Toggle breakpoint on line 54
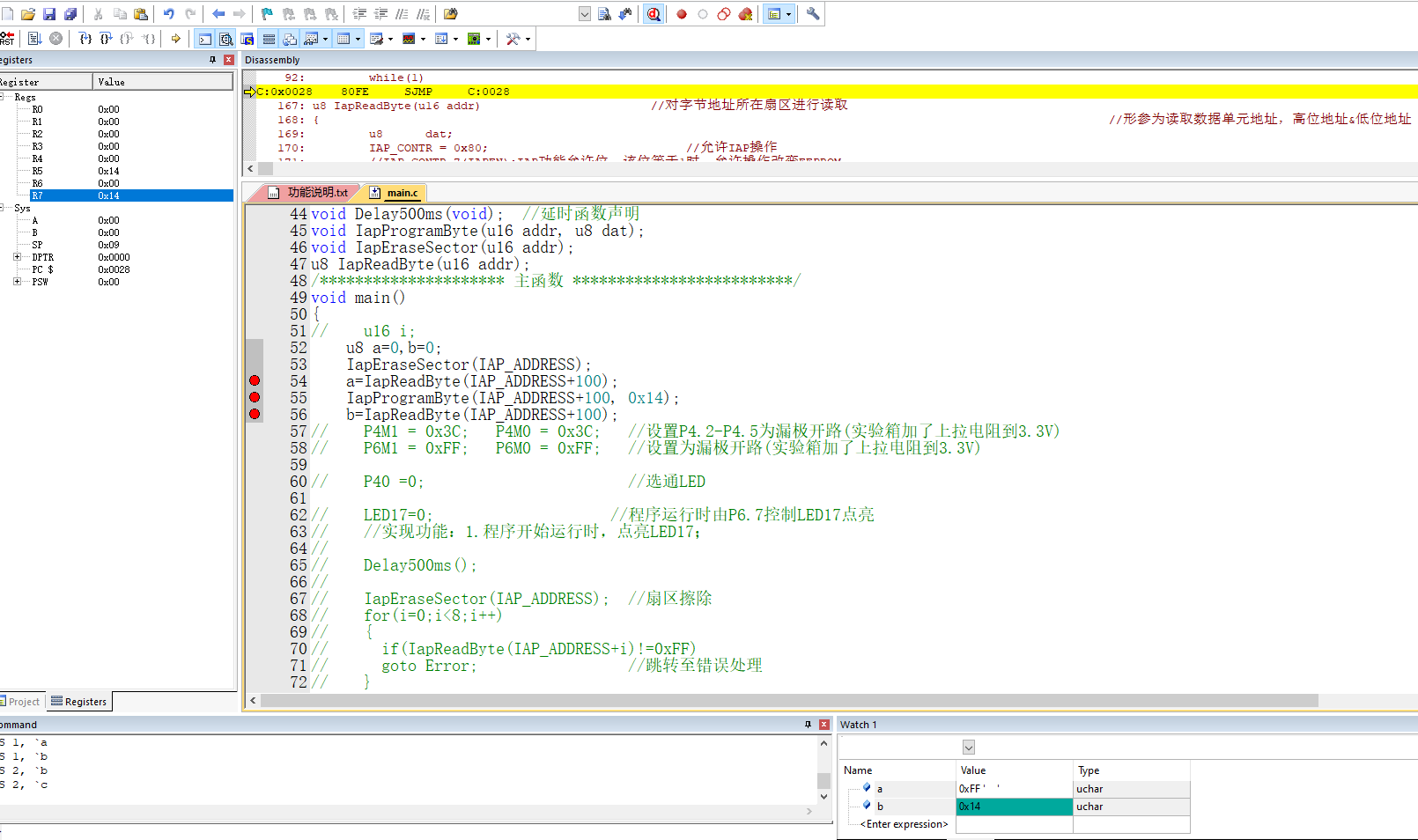1418x840 pixels. coord(255,380)
